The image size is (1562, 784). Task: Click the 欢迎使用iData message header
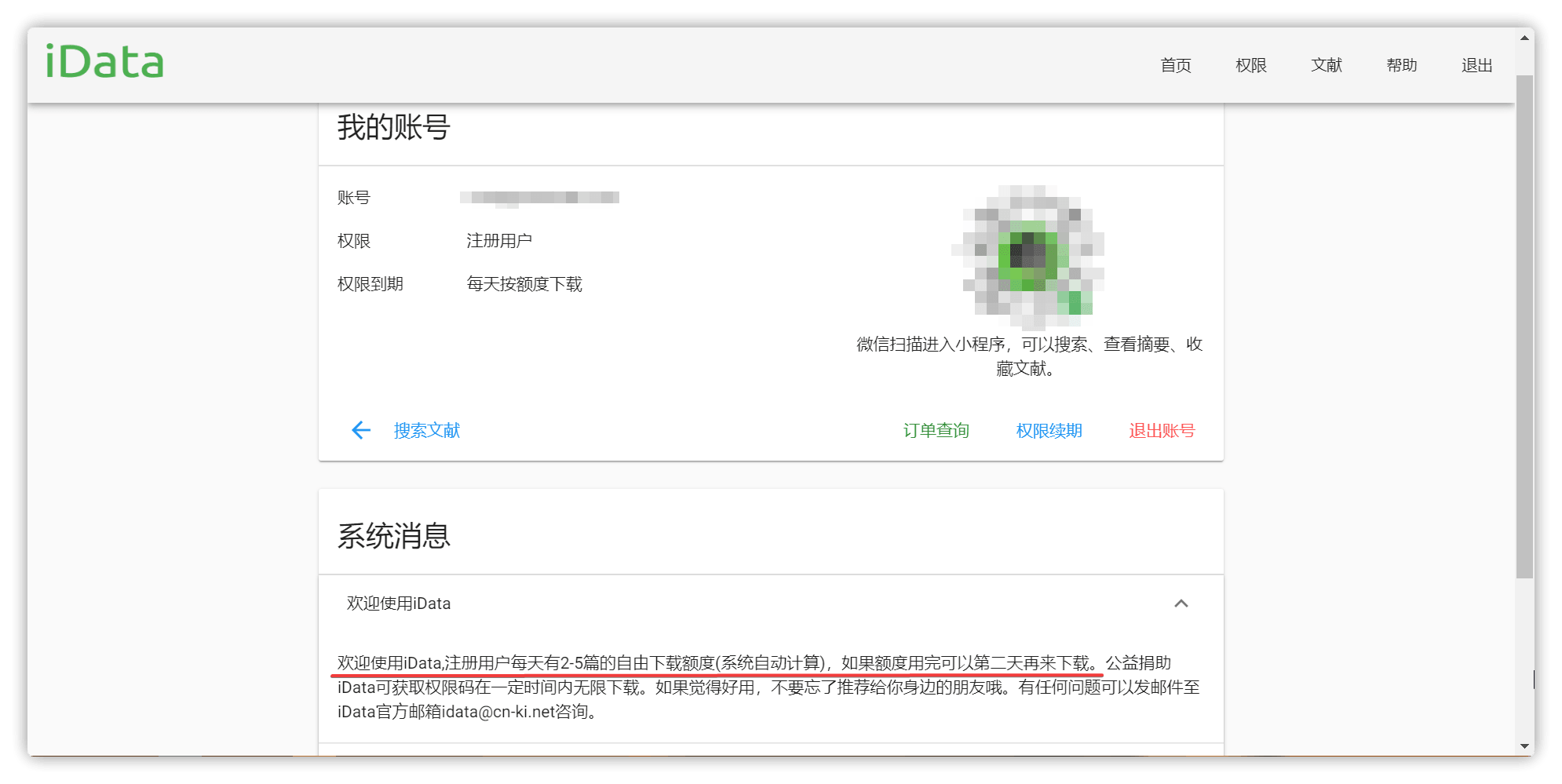point(771,603)
